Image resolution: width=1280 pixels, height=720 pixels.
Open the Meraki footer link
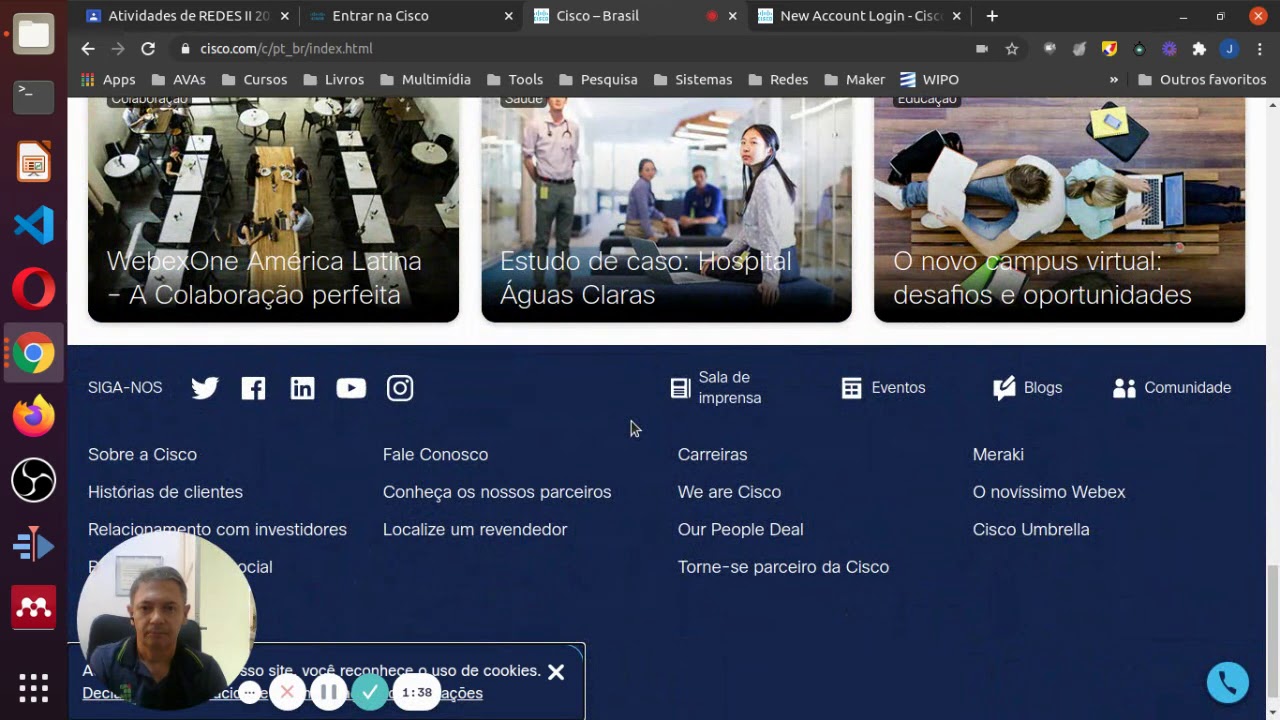click(998, 454)
